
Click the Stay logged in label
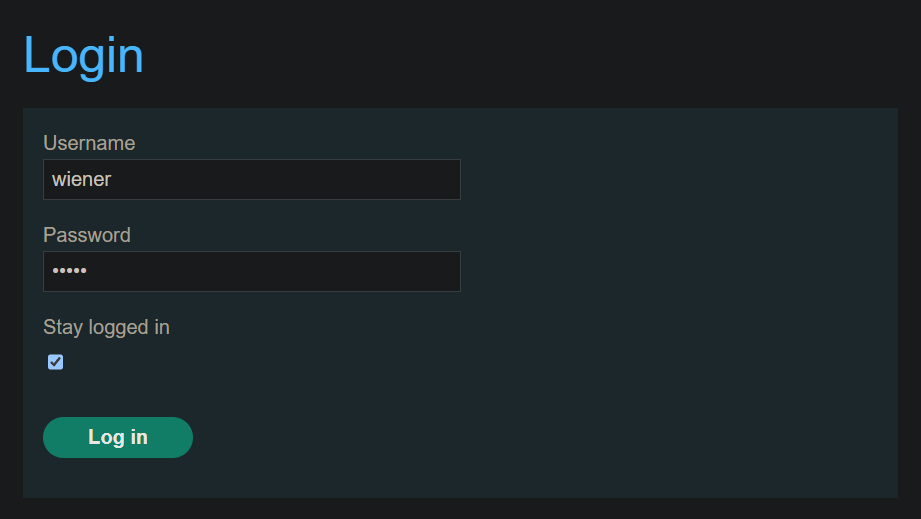pos(106,327)
